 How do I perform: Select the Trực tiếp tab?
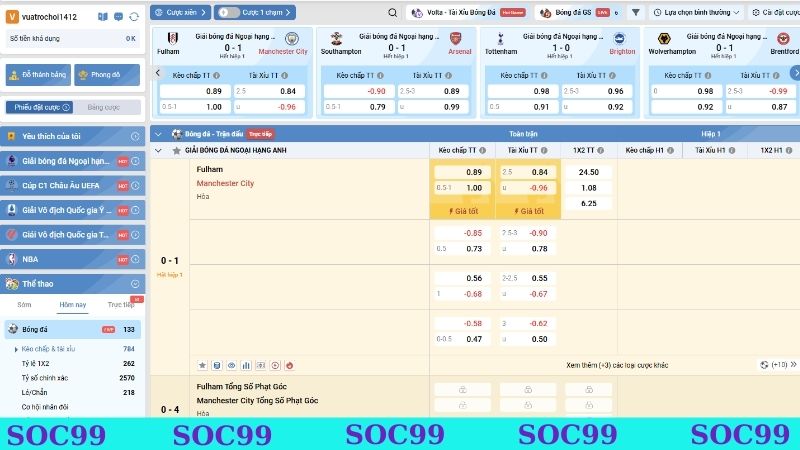120,305
